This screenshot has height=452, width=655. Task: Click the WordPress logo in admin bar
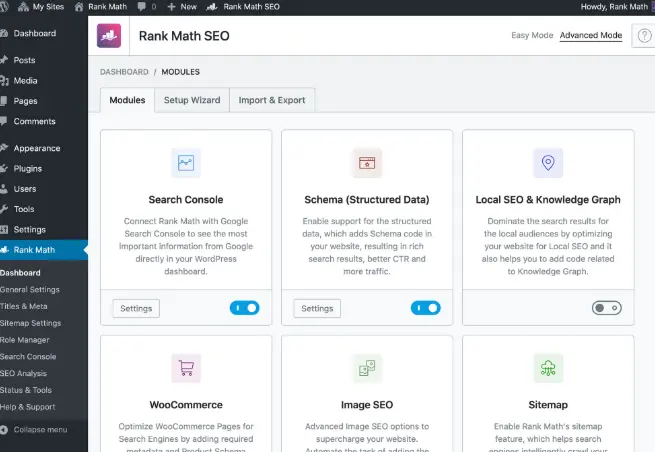point(4,7)
